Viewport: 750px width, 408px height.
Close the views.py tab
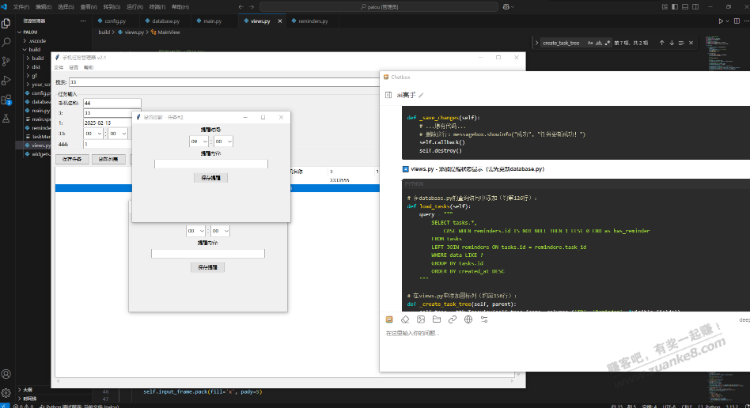pos(280,21)
